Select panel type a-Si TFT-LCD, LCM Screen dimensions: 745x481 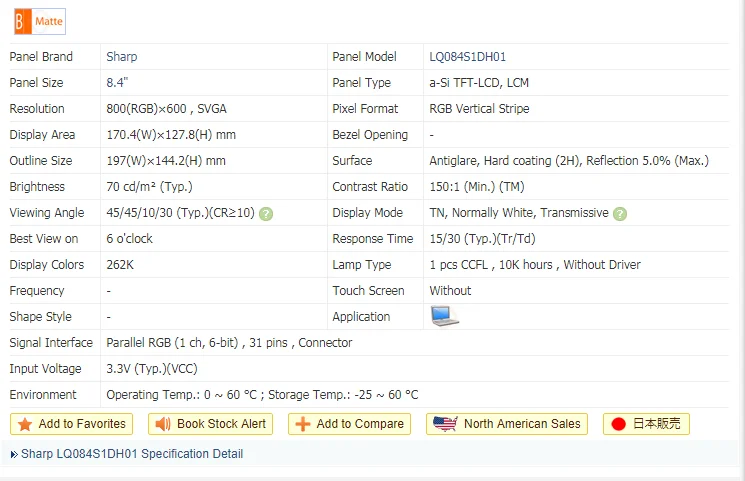[479, 83]
